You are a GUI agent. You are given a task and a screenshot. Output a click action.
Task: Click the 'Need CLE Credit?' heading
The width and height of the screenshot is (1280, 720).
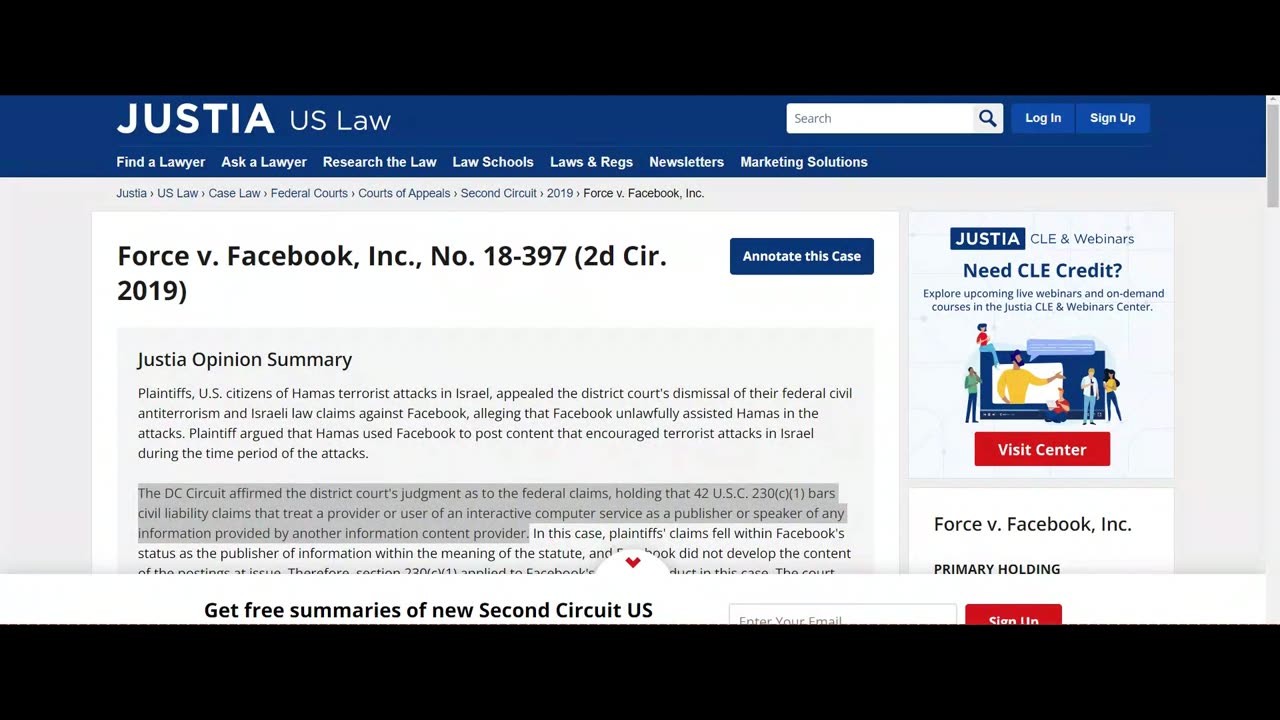tap(1042, 270)
